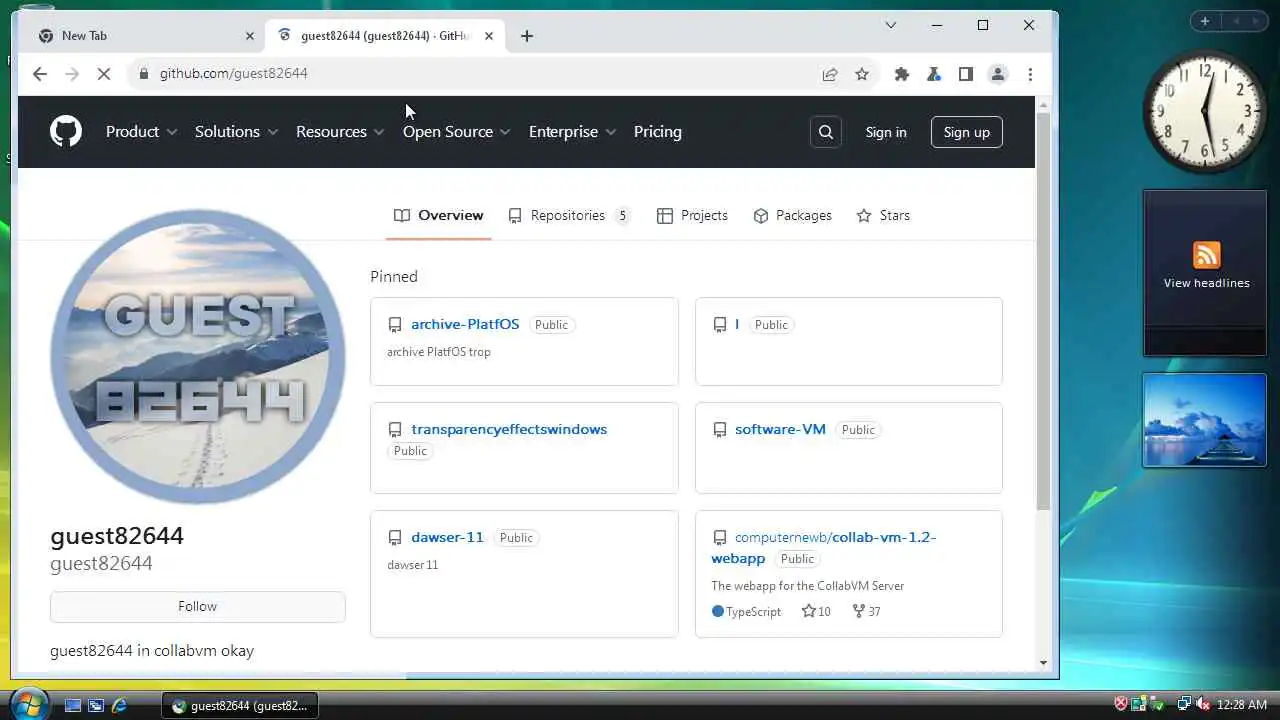Open the repository named l

[737, 324]
